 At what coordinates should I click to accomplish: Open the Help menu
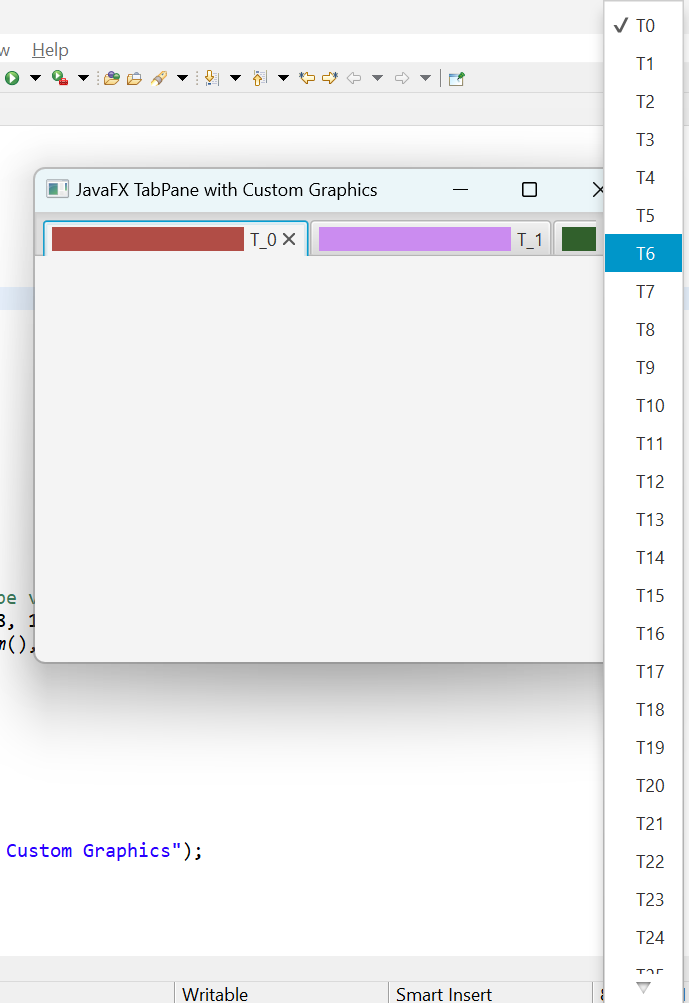[x=50, y=50]
